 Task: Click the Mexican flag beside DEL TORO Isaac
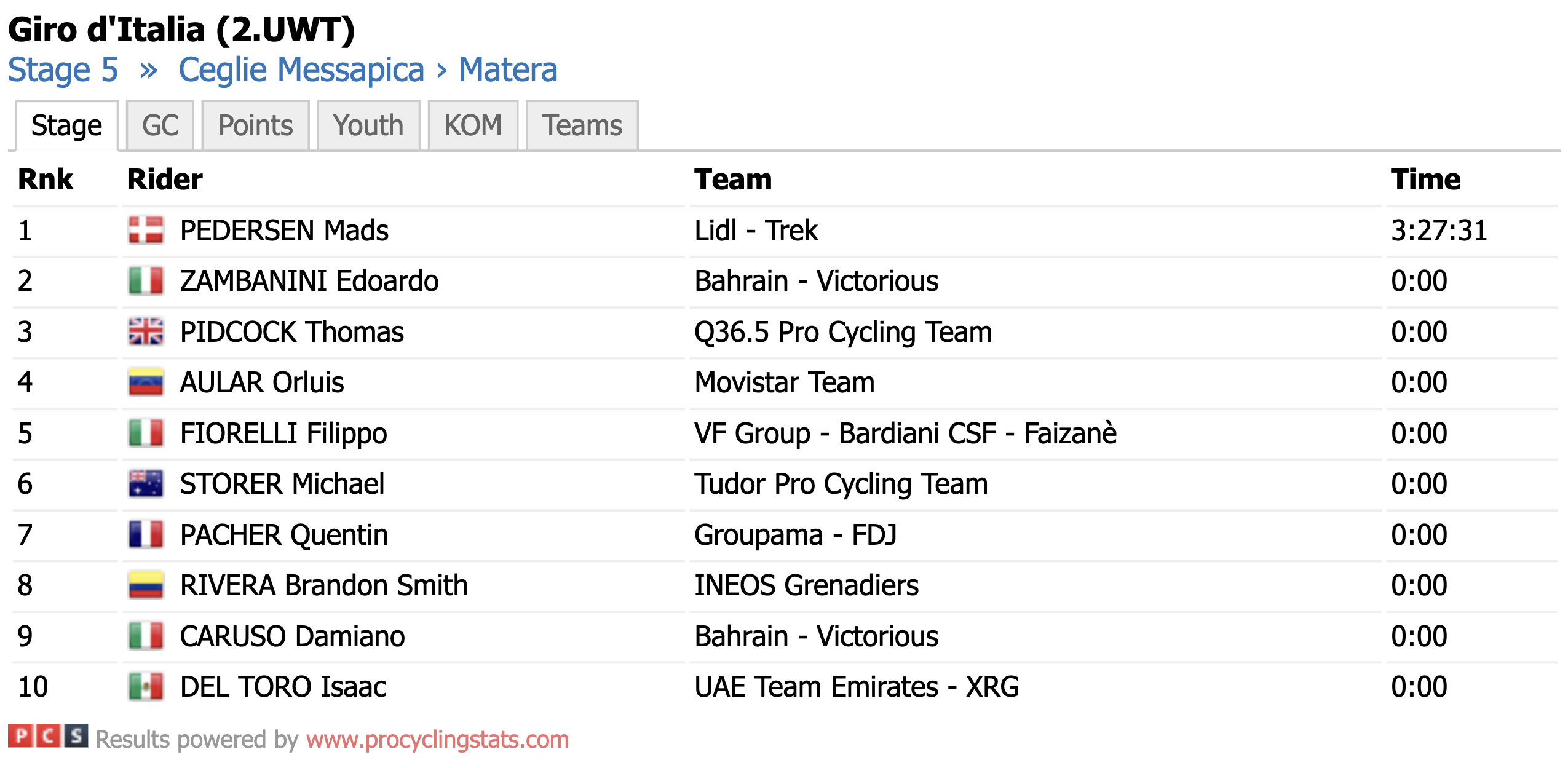tap(146, 687)
